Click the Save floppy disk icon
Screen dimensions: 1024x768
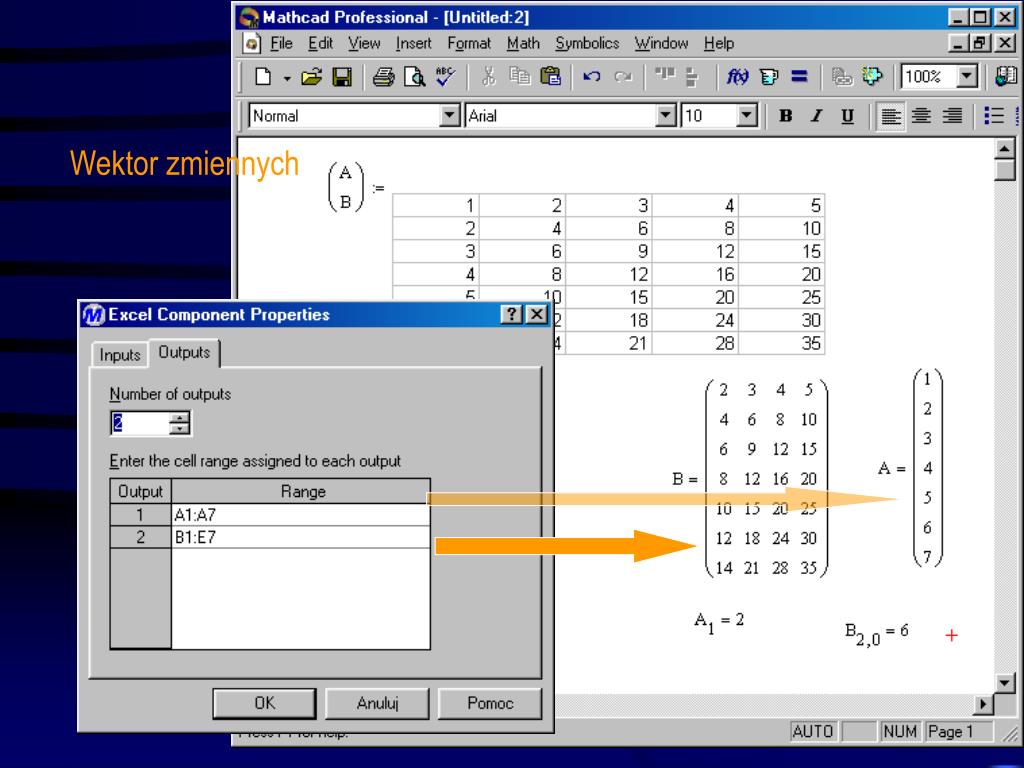click(x=342, y=77)
